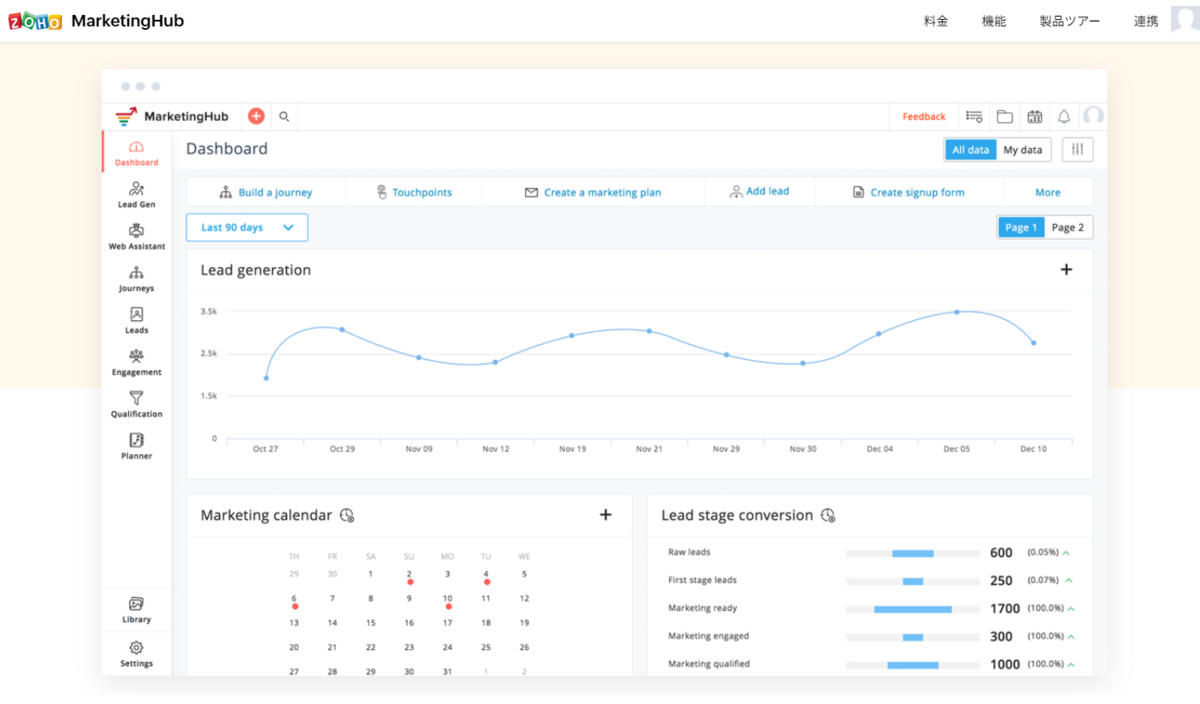
Task: Open the search magnifier icon
Action: (284, 117)
